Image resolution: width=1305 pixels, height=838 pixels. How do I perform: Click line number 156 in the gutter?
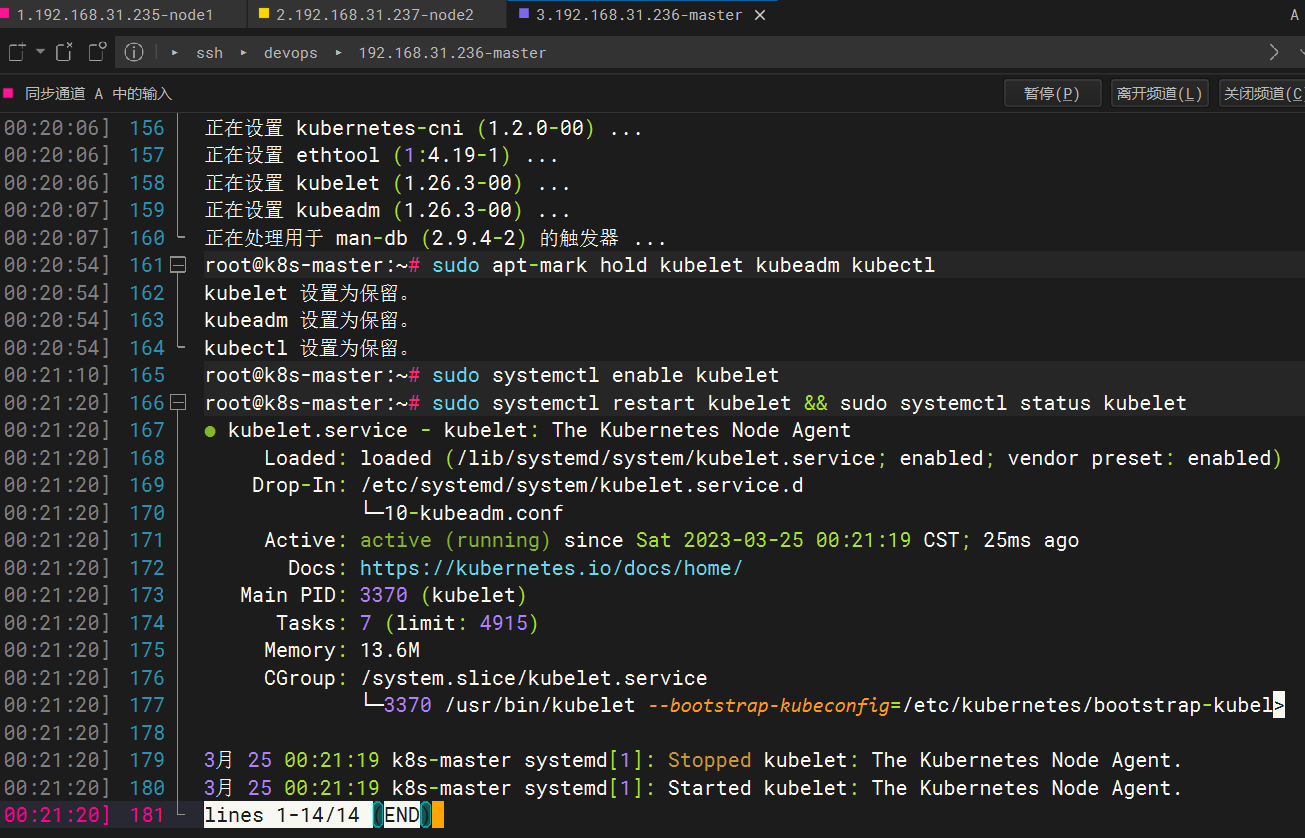coord(147,128)
